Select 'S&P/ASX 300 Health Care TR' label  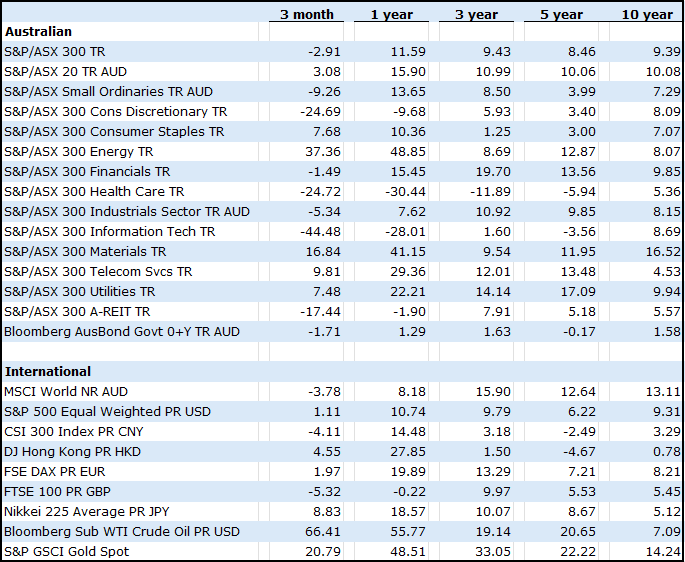(x=94, y=191)
